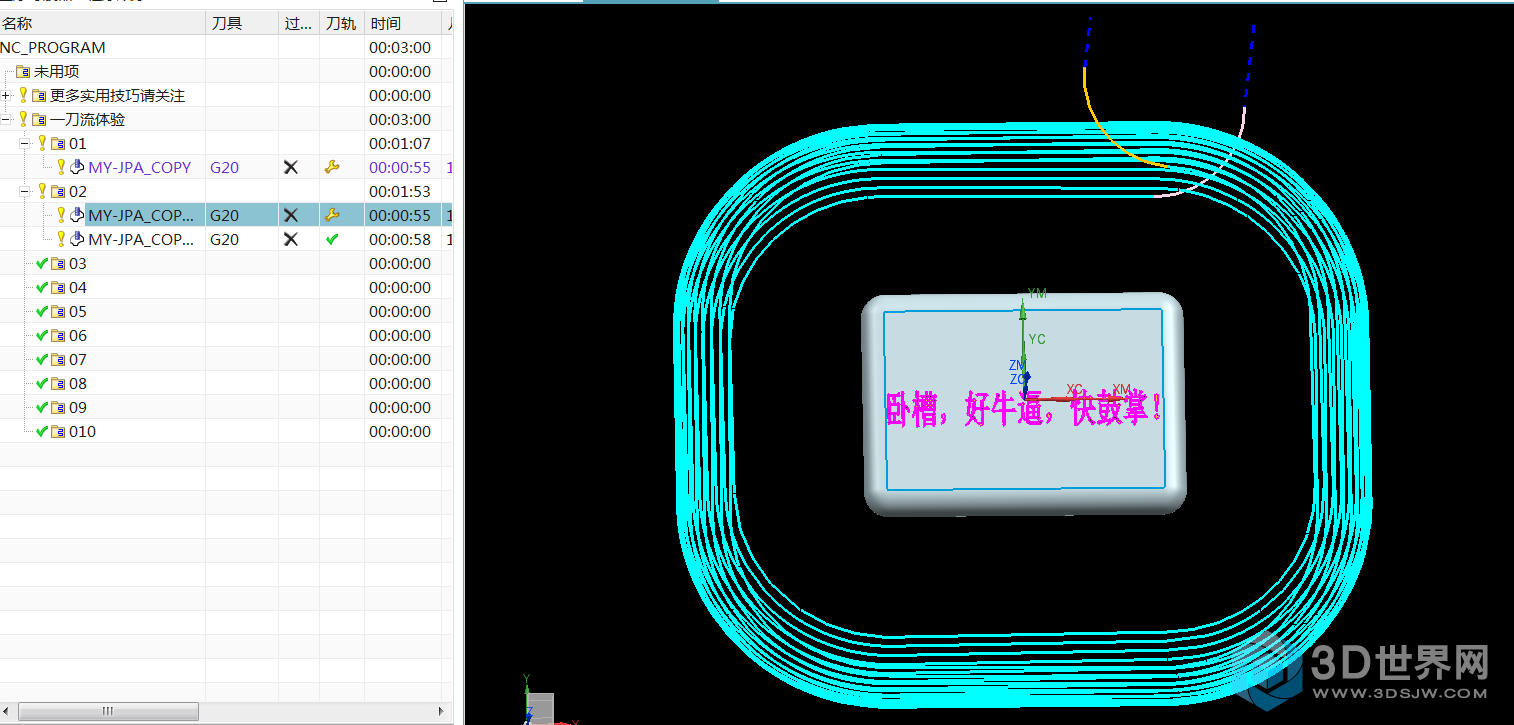Select program group 010
This screenshot has height=725, width=1514.
pos(83,432)
